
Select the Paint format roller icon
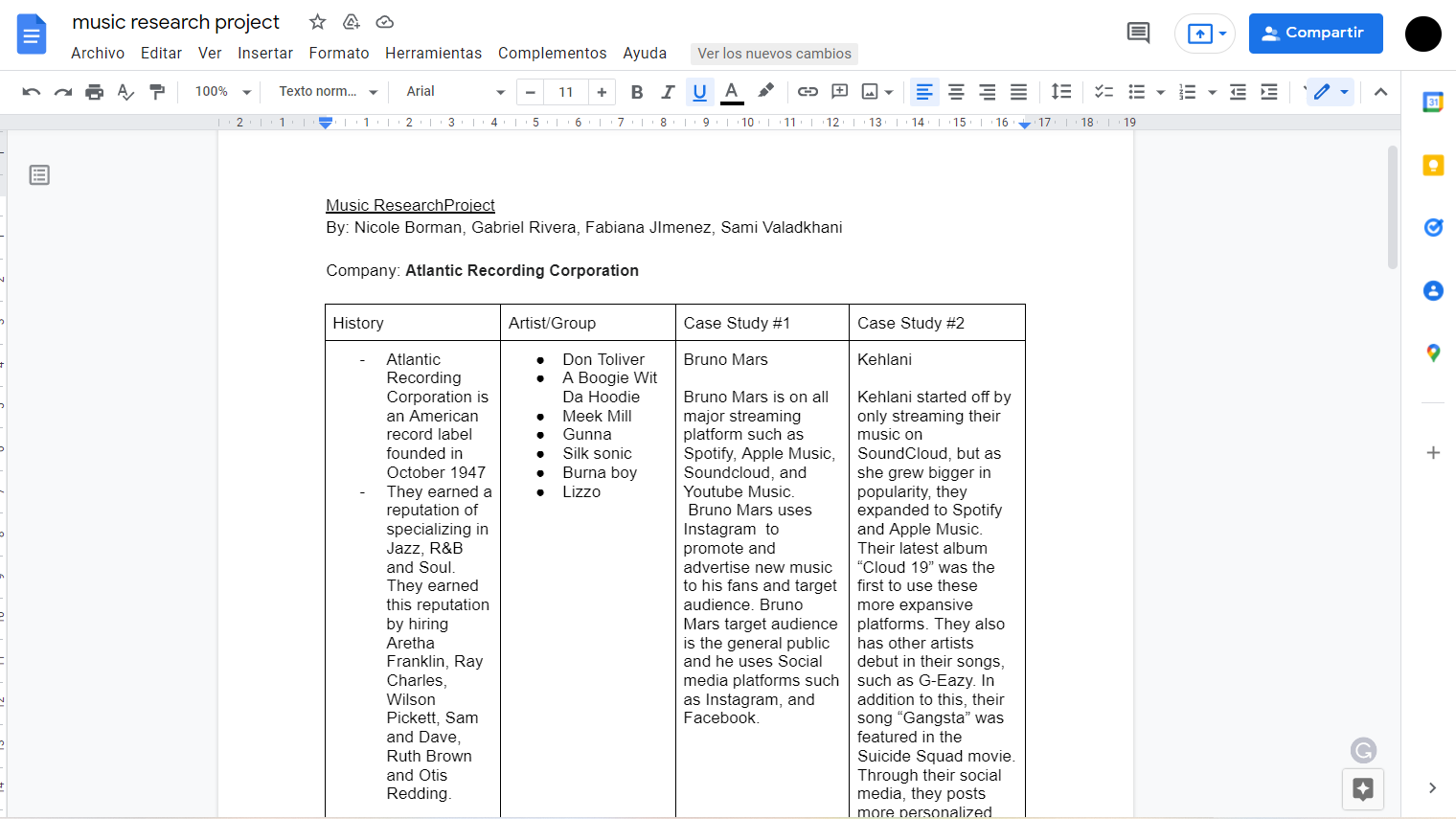[157, 92]
